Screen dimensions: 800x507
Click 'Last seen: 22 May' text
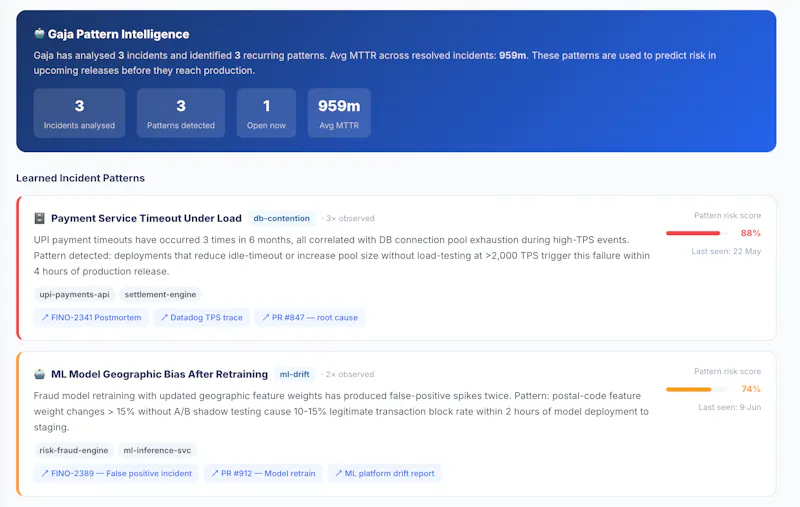pyautogui.click(x=726, y=251)
